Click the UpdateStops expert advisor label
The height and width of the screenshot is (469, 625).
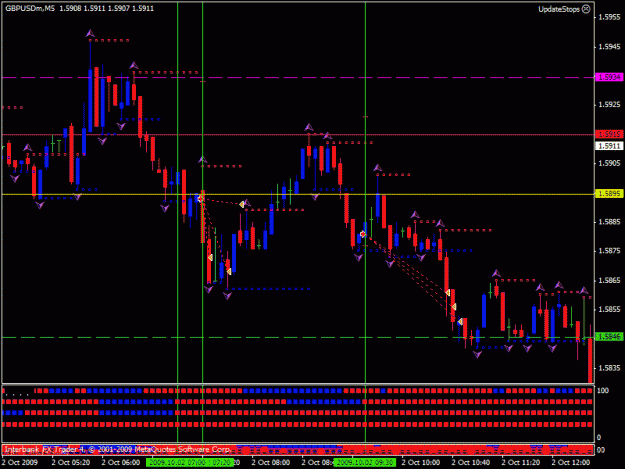(559, 9)
